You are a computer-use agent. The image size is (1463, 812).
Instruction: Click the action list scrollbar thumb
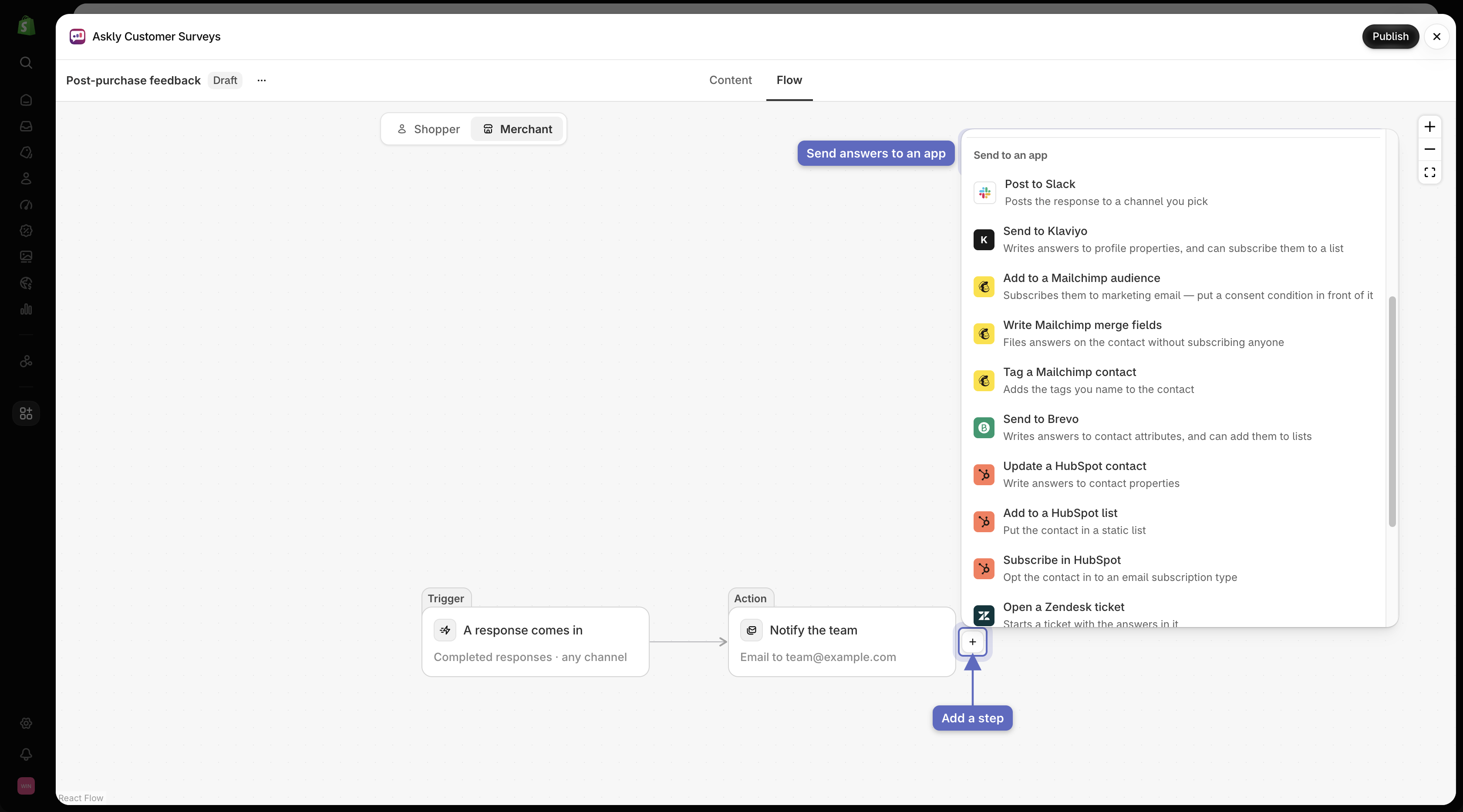(1392, 411)
